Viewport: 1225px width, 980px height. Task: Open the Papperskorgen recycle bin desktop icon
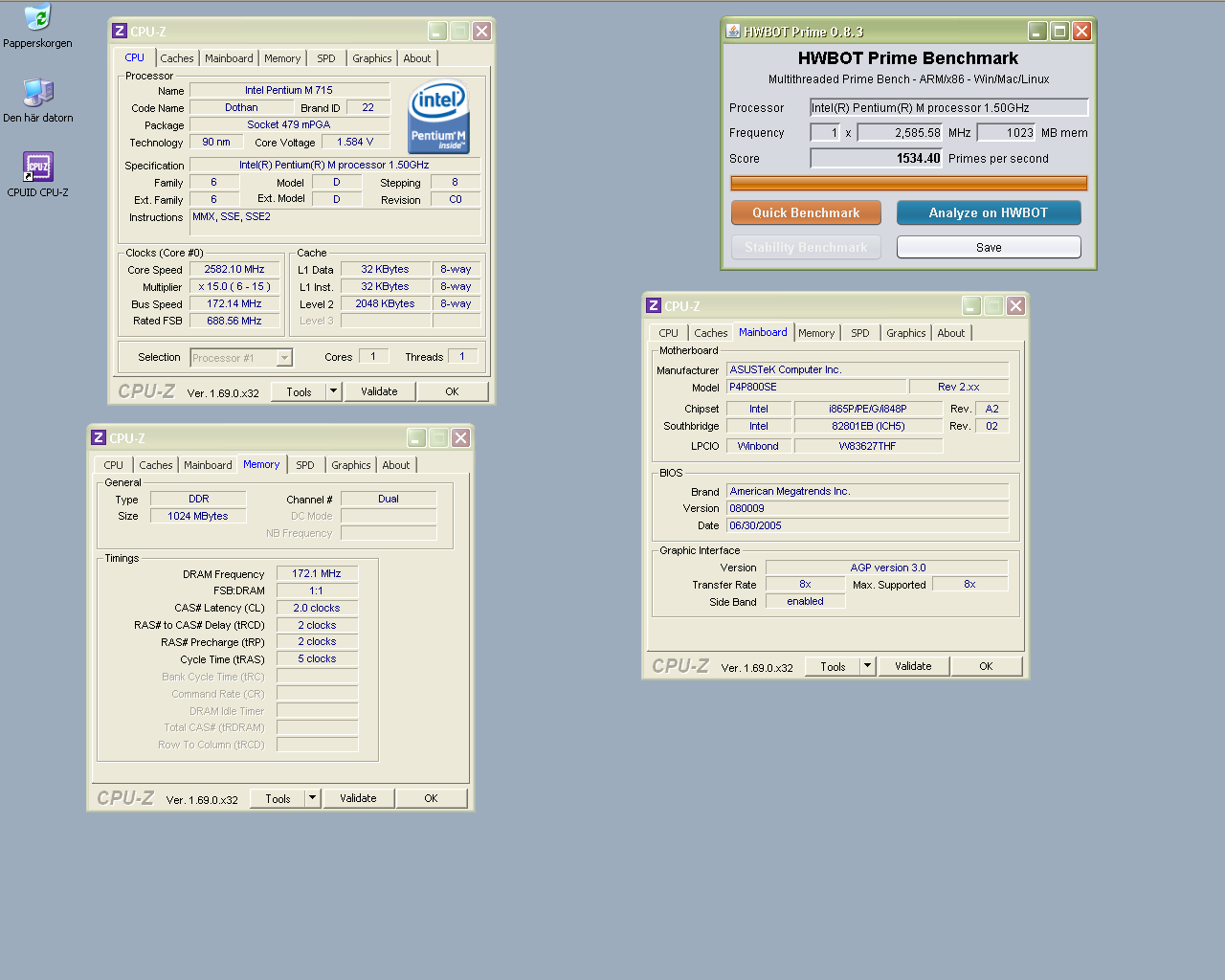pyautogui.click(x=37, y=26)
